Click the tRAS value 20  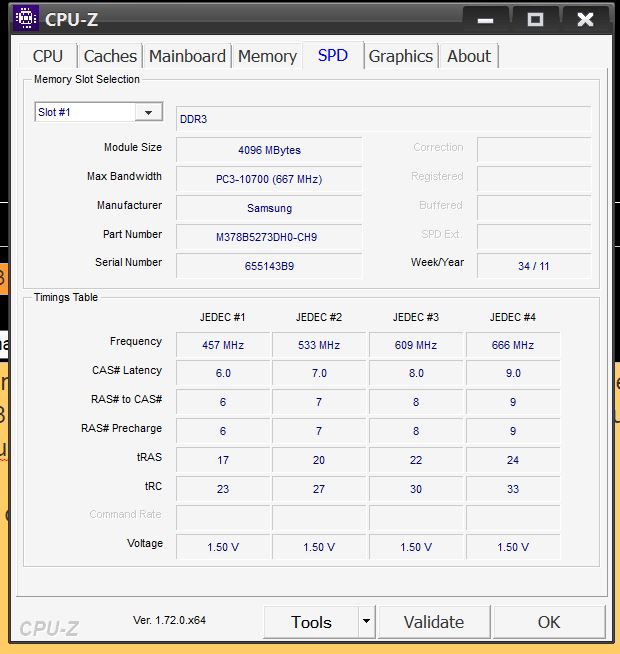[x=319, y=460]
